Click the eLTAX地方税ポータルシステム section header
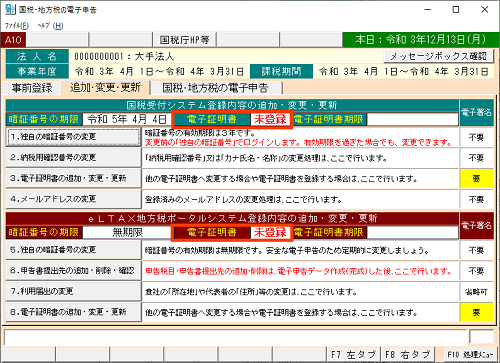 (232, 218)
